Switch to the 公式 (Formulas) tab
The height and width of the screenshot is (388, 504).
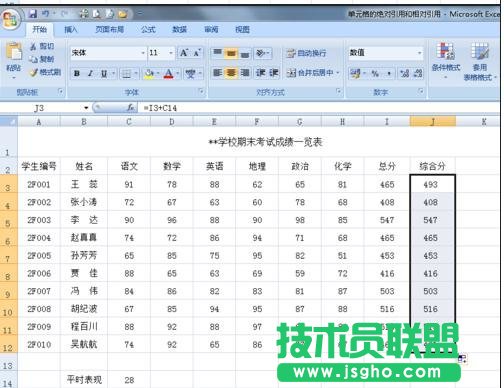click(148, 30)
